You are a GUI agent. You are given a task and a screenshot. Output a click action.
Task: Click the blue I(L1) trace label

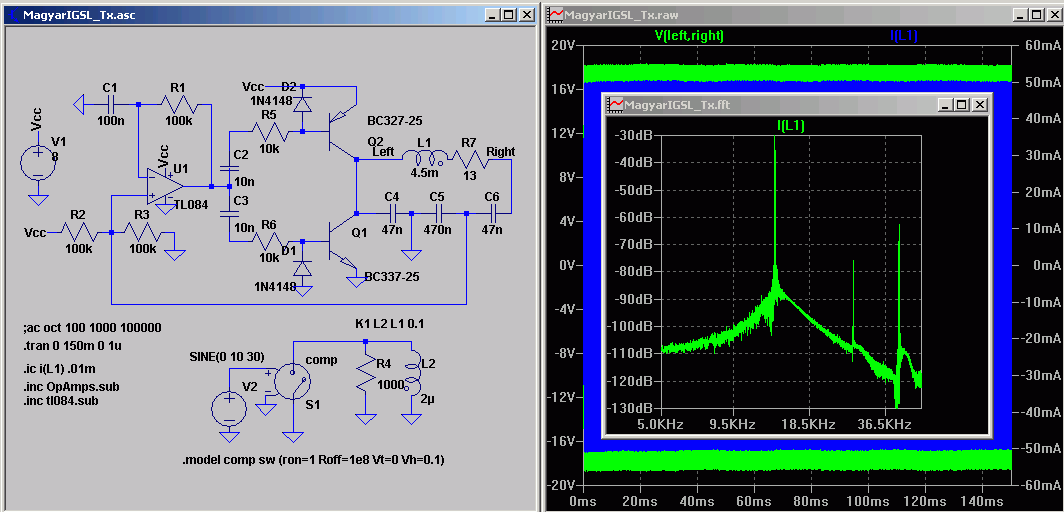904,35
